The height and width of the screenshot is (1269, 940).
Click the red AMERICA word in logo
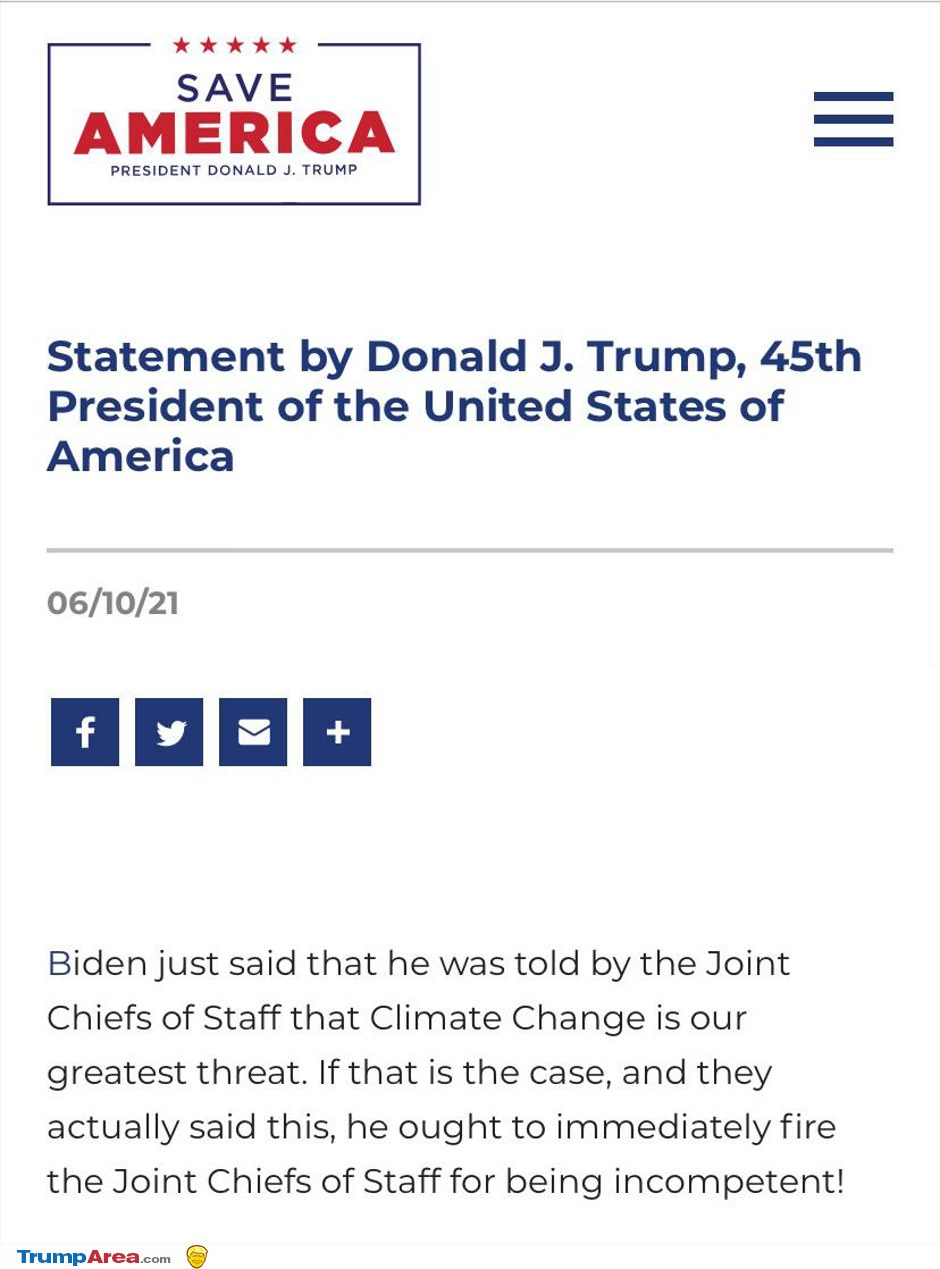click(x=234, y=133)
